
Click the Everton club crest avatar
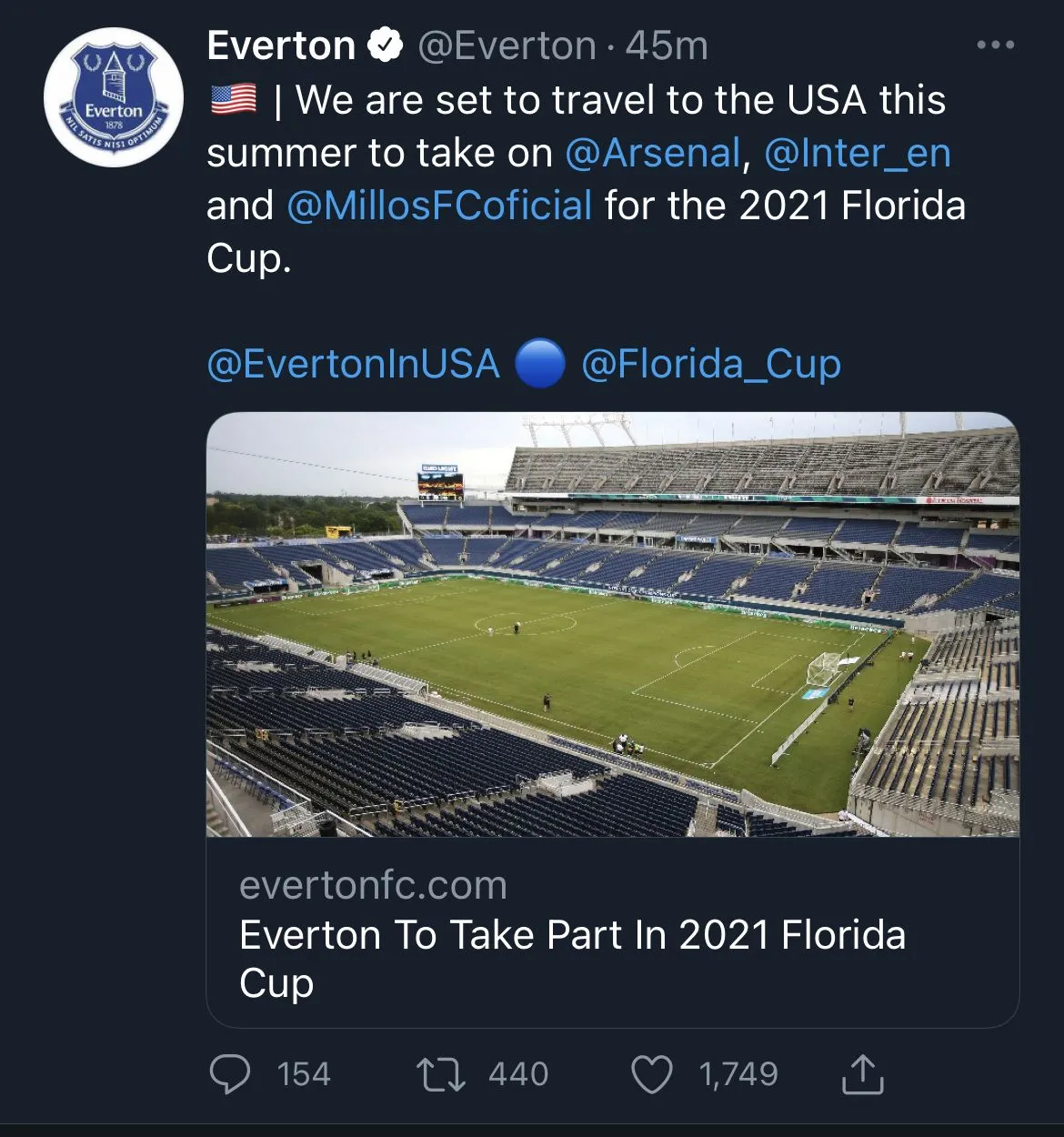click(113, 97)
